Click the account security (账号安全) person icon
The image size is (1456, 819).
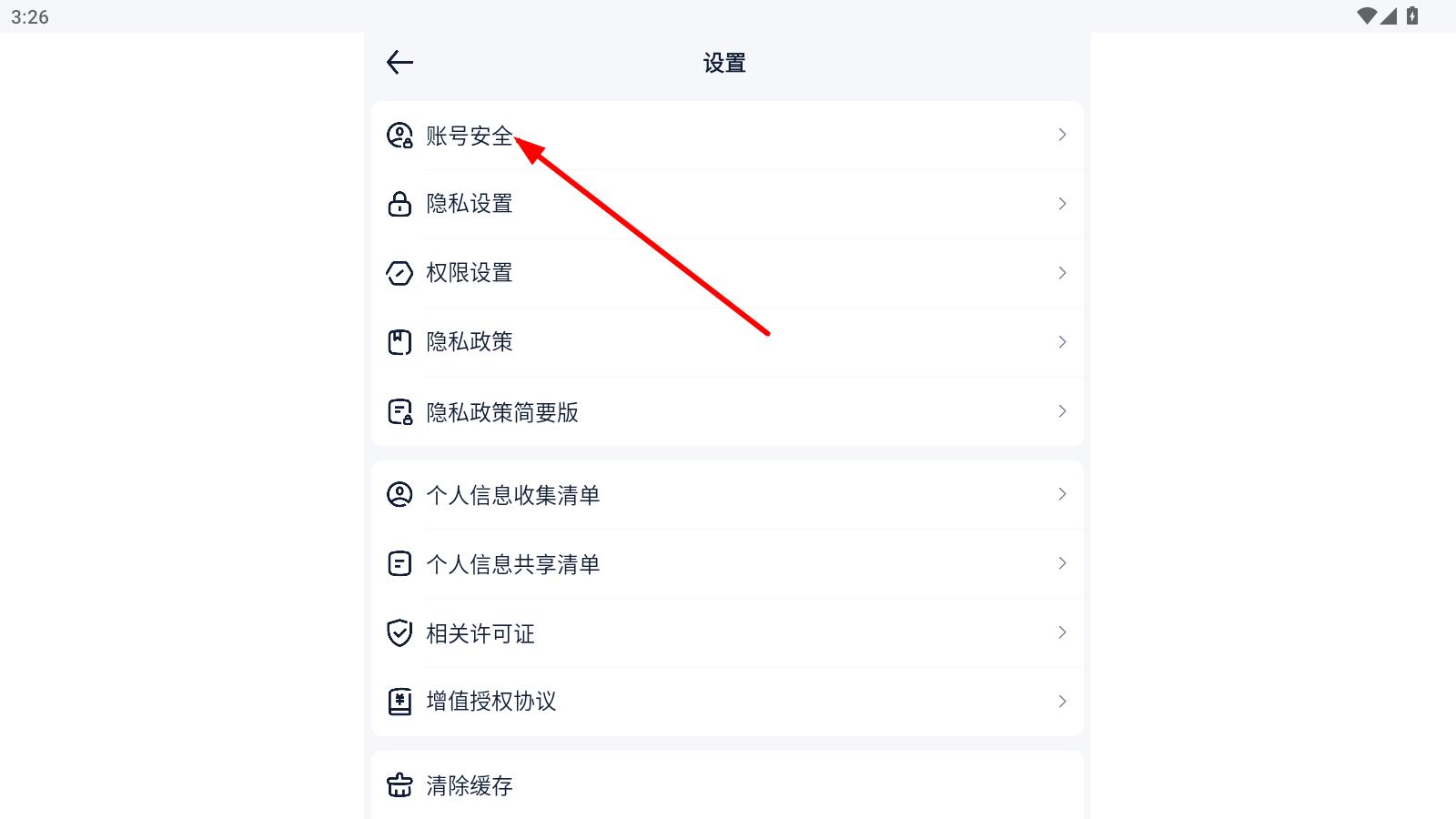(x=399, y=136)
